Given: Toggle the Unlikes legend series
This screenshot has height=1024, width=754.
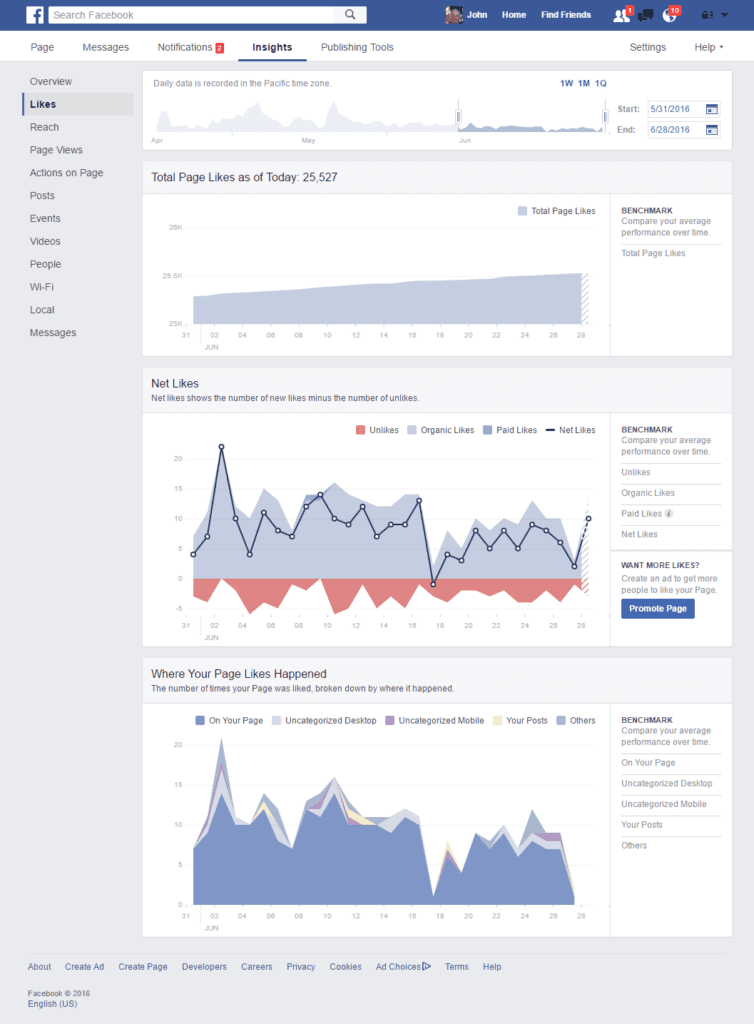Looking at the screenshot, I should coord(376,430).
